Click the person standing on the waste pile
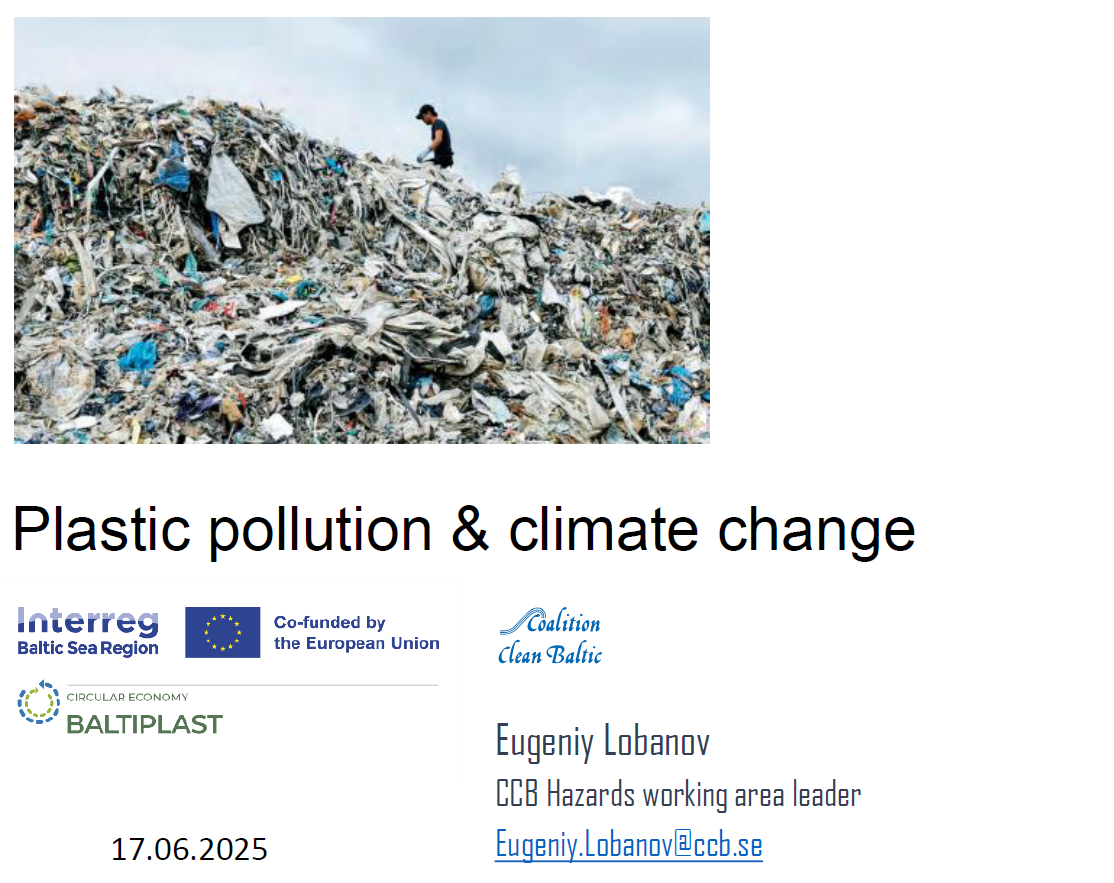This screenshot has height=883, width=1114. click(x=435, y=136)
